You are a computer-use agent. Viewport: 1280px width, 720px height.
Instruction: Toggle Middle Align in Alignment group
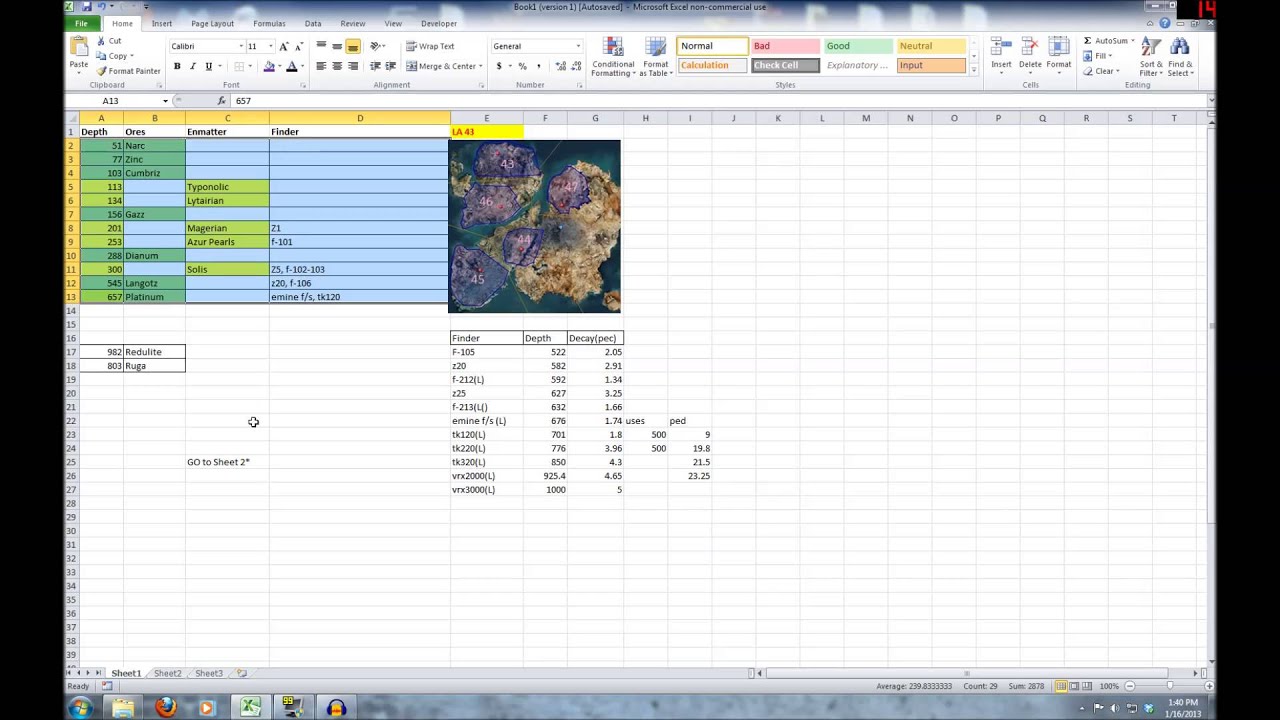click(x=337, y=46)
